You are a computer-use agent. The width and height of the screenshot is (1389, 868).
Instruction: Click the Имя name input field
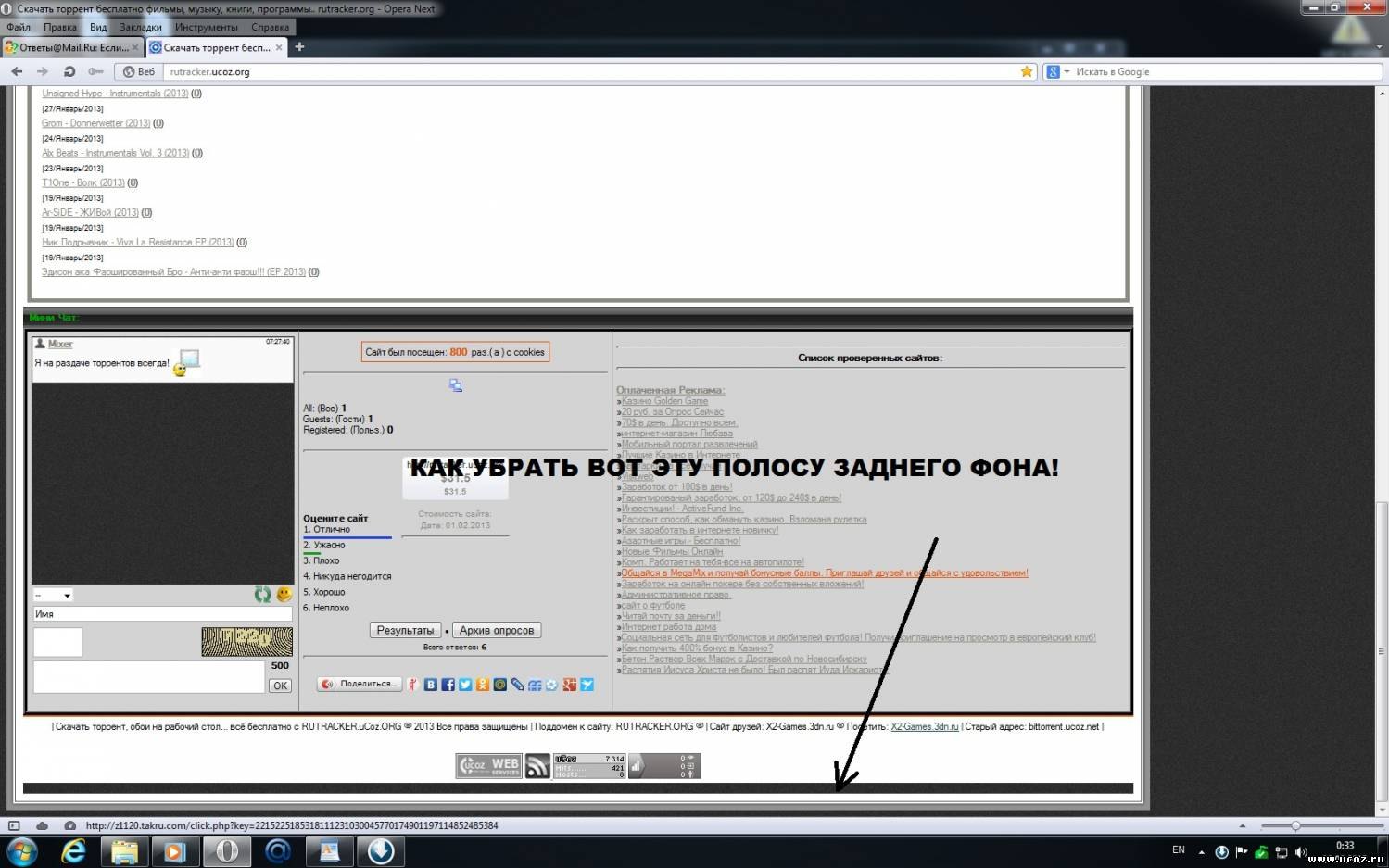click(162, 613)
